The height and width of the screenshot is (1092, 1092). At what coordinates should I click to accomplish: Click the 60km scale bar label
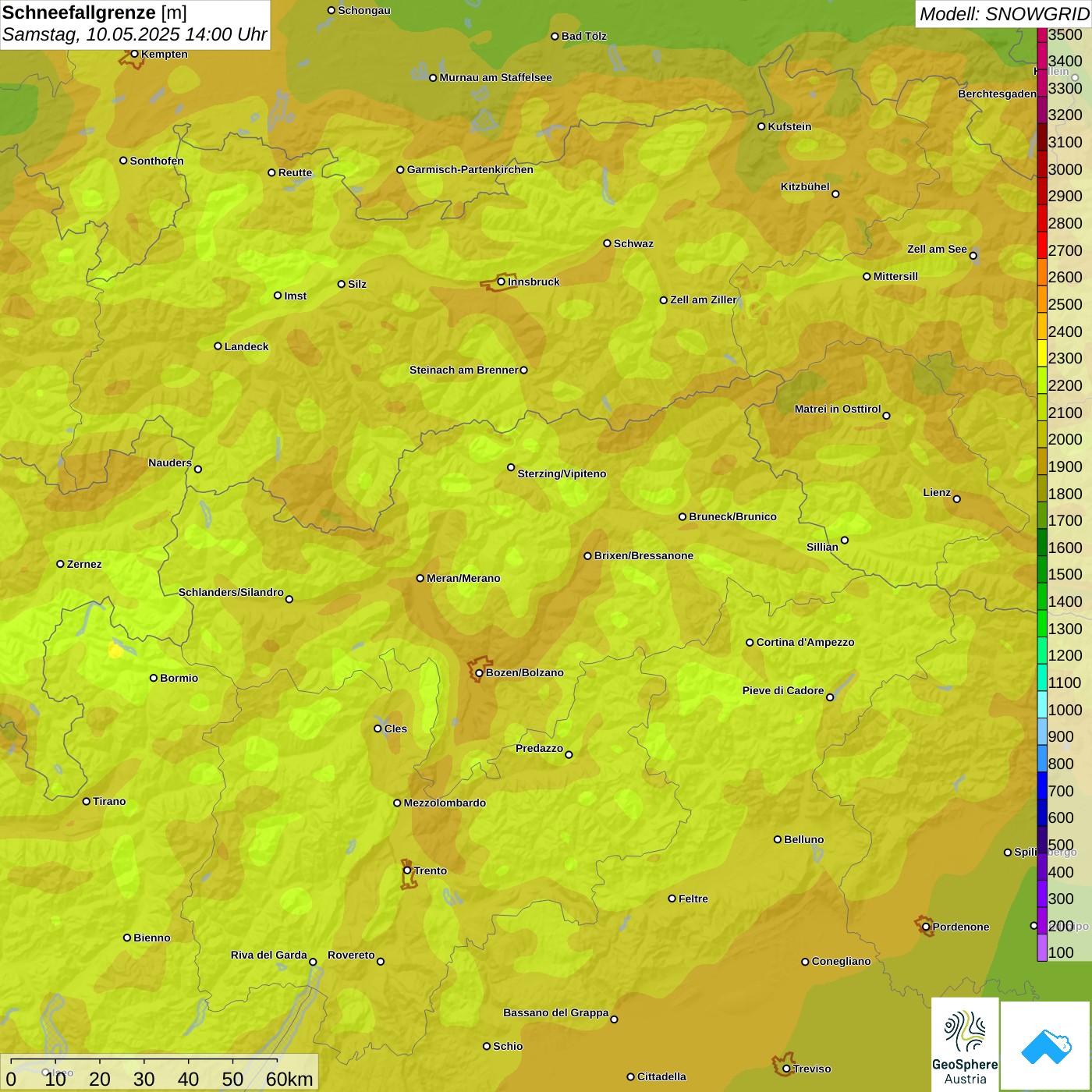pyautogui.click(x=289, y=1079)
